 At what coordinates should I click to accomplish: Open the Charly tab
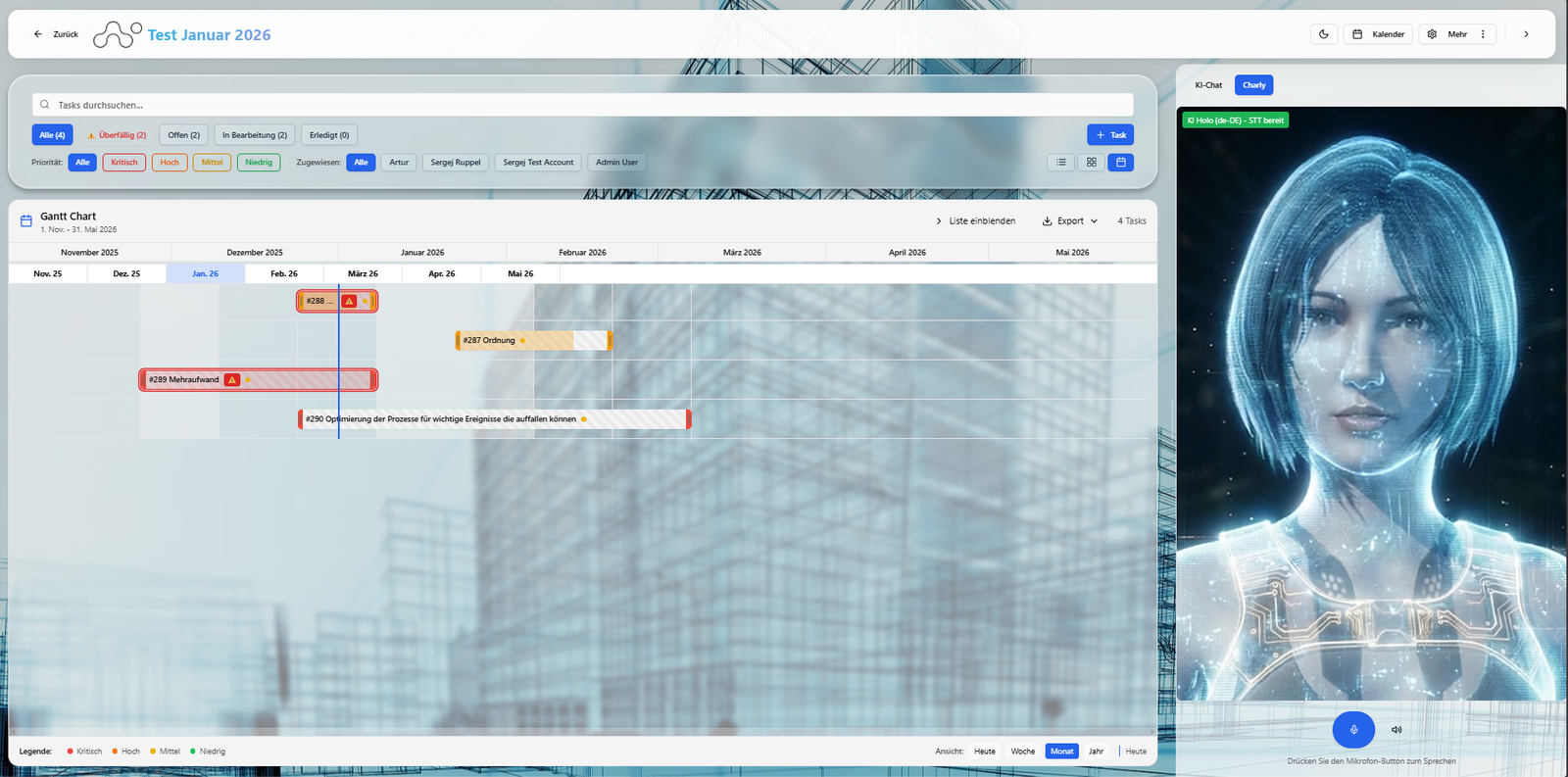coord(1254,85)
